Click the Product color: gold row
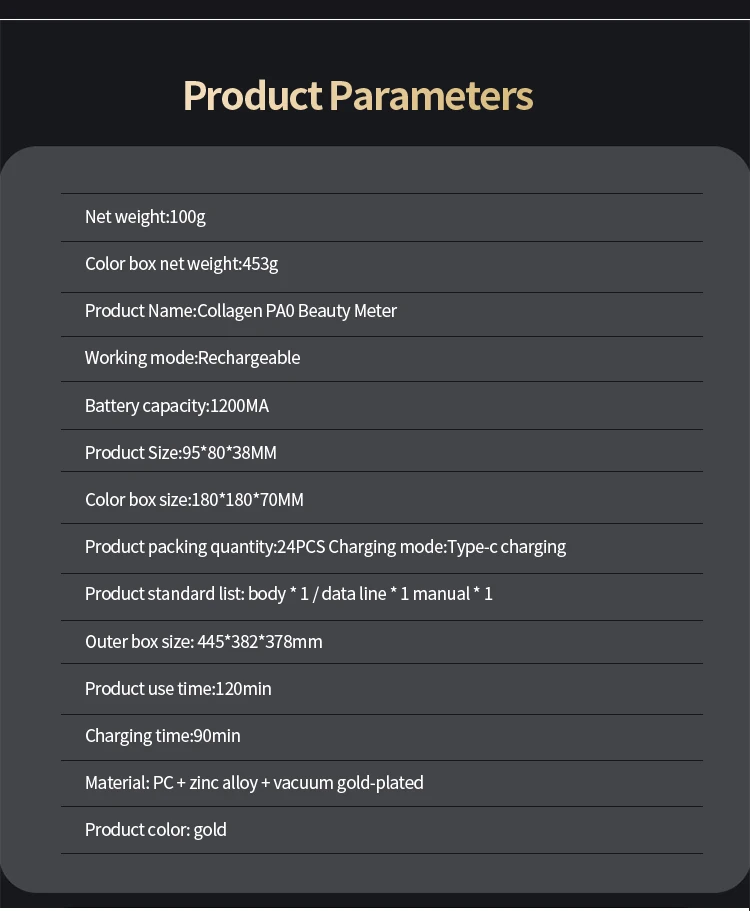Viewport: 750px width, 911px height. (155, 830)
